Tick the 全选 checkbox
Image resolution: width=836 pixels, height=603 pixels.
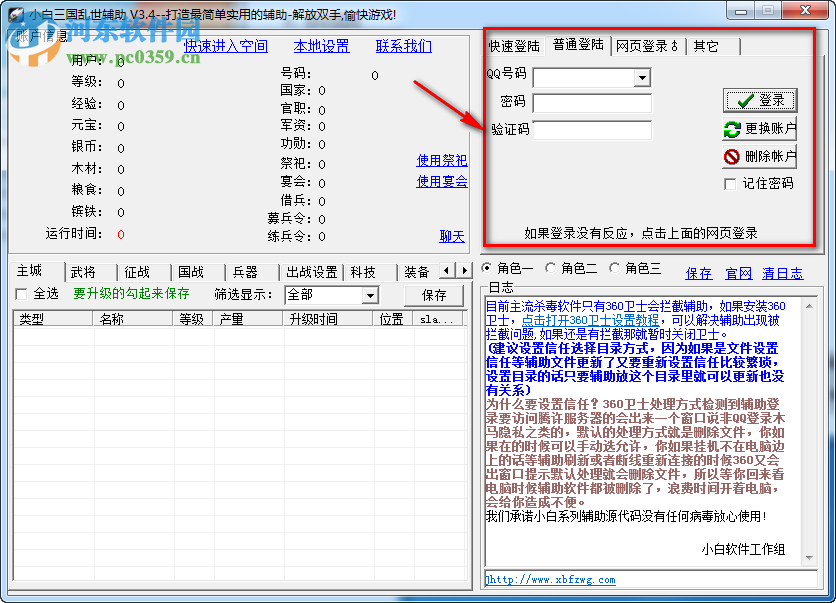click(x=21, y=294)
